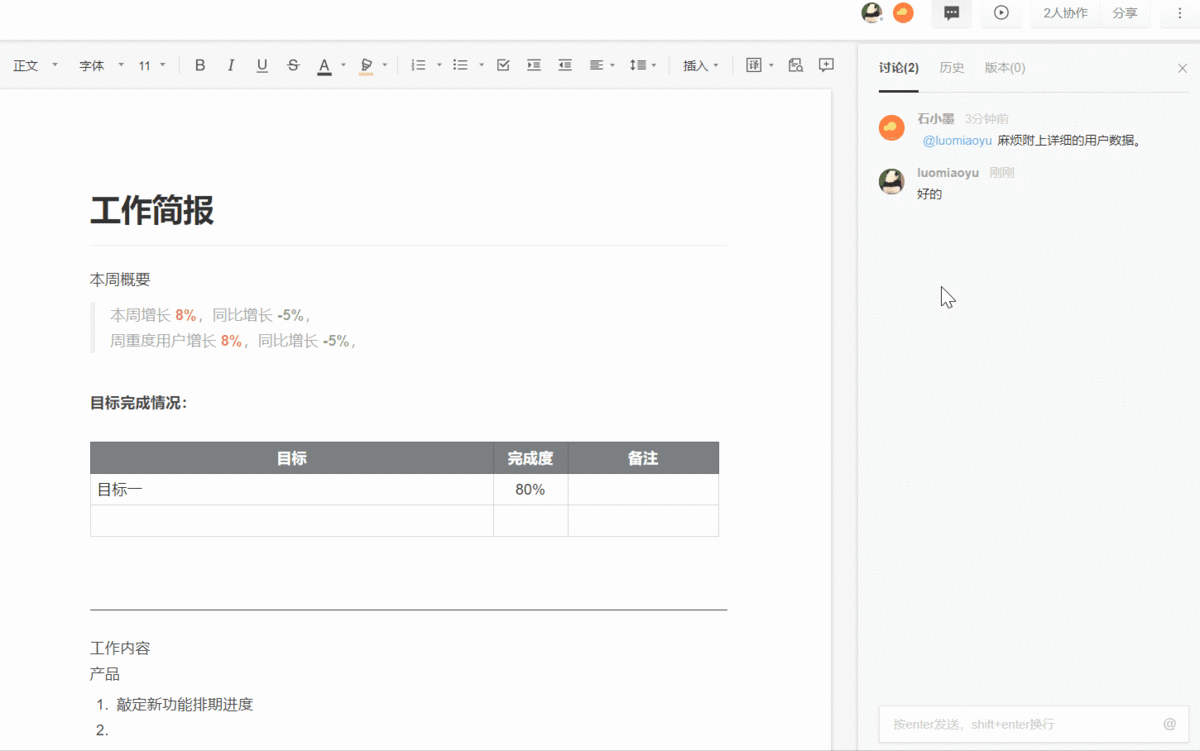
Task: Increase the paragraph indent
Action: (534, 65)
